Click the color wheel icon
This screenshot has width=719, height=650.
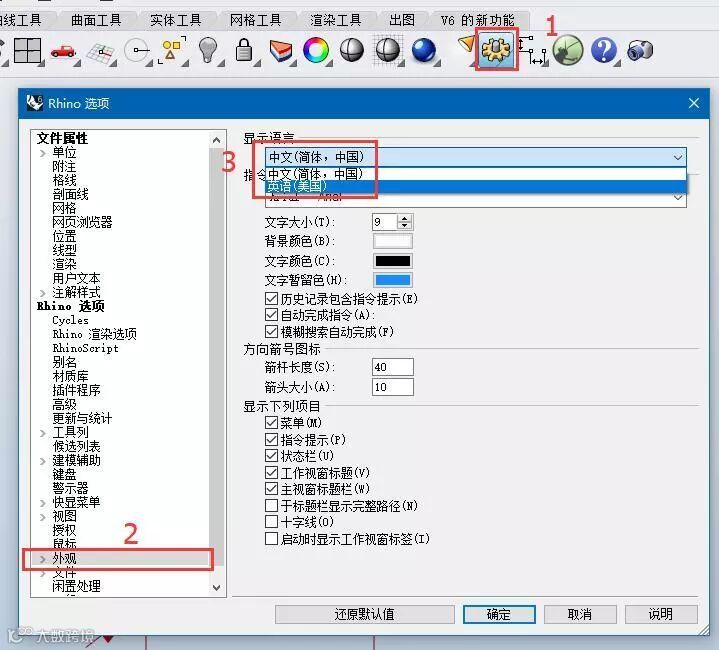316,50
